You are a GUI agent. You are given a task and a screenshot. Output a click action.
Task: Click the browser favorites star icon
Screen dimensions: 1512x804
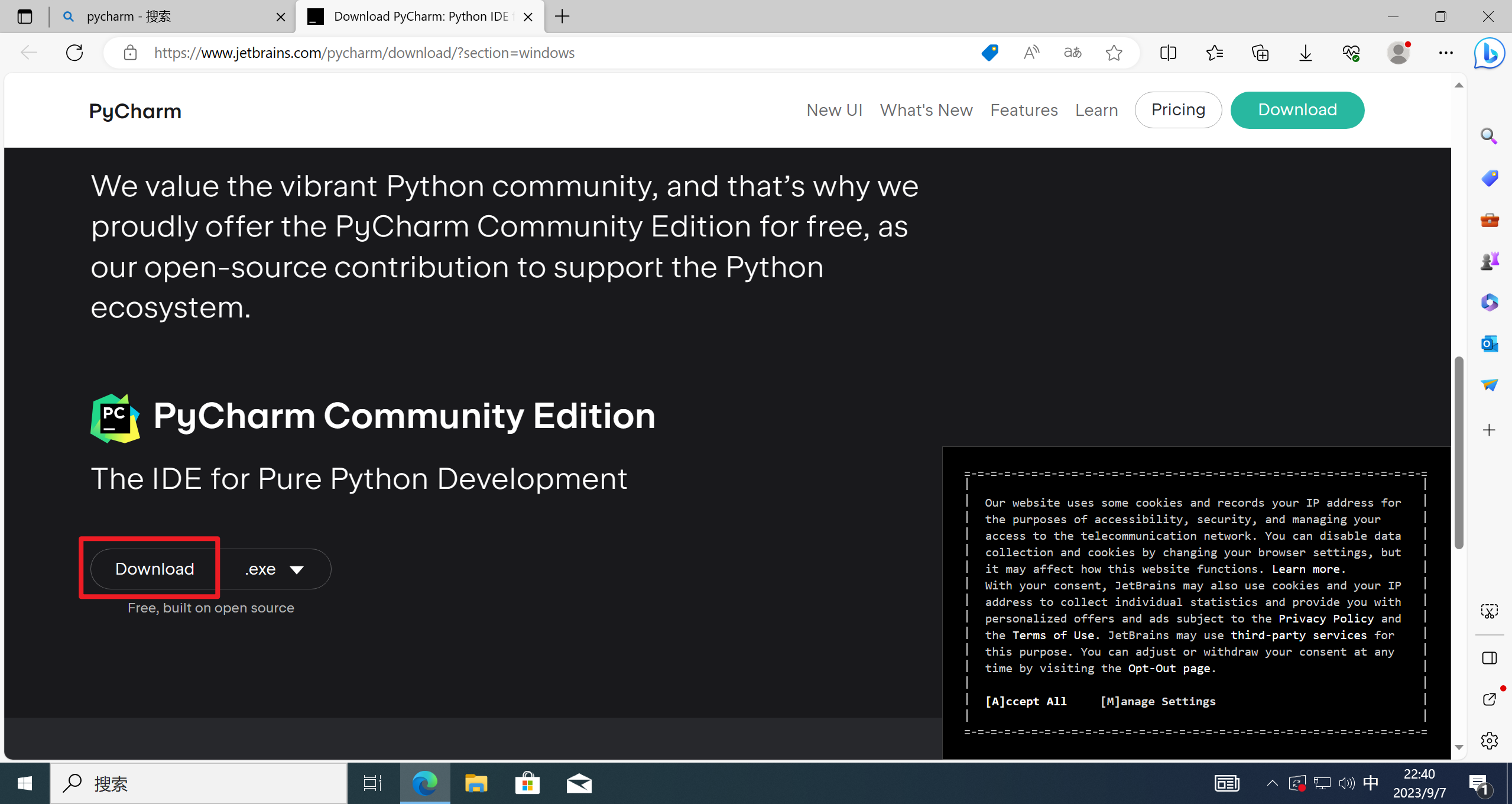coord(1114,53)
